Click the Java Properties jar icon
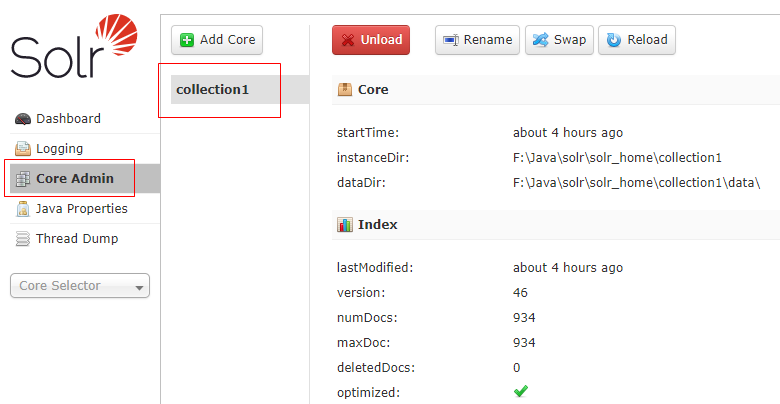Image resolution: width=780 pixels, height=404 pixels. (23, 208)
